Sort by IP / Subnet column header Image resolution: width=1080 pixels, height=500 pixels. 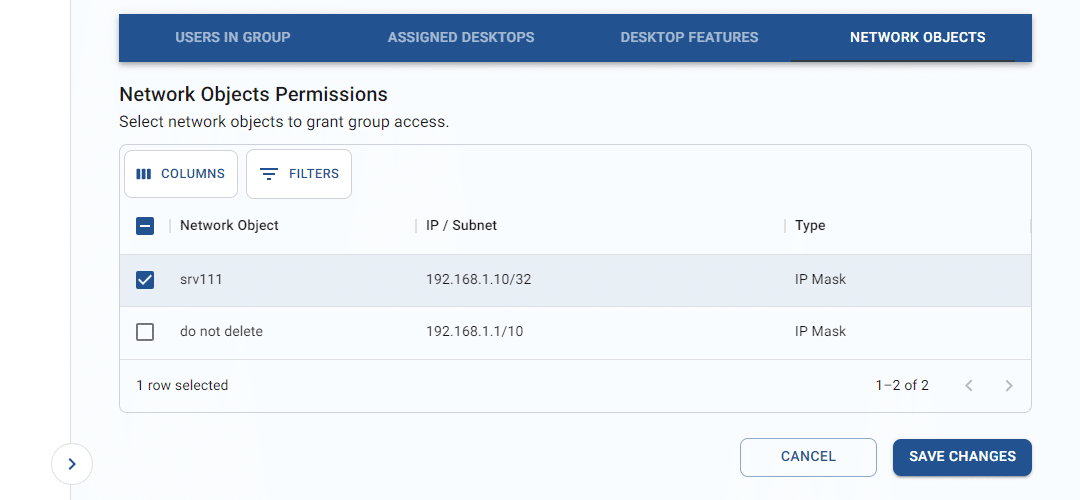[x=461, y=225]
